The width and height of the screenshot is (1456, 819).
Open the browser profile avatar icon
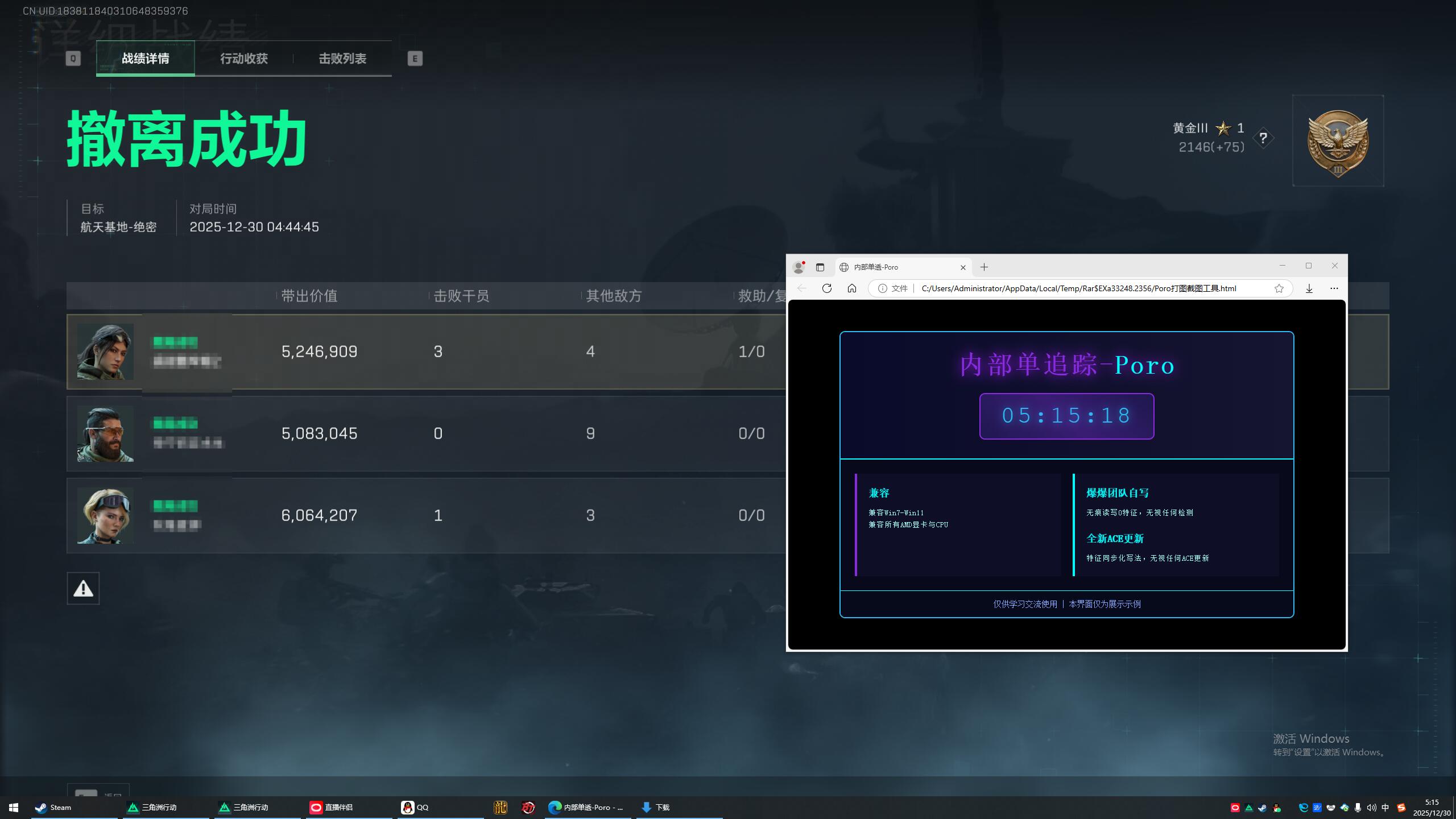799,267
